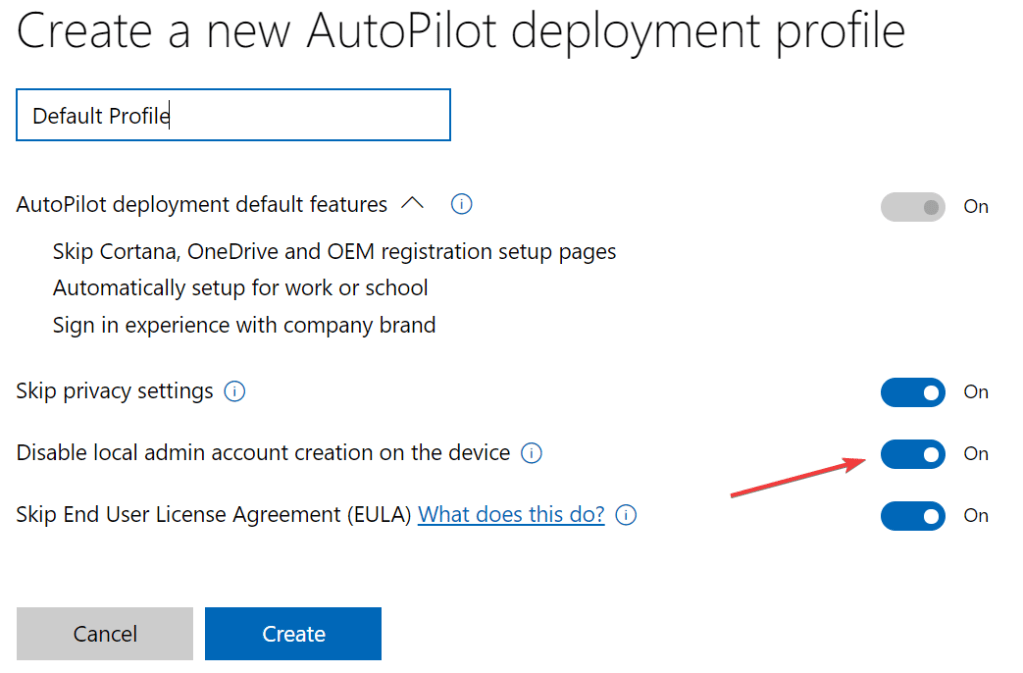This screenshot has height=673, width=1023.
Task: Click 'Skip End User License Agreement (EULA)' label
Action: click(x=213, y=515)
